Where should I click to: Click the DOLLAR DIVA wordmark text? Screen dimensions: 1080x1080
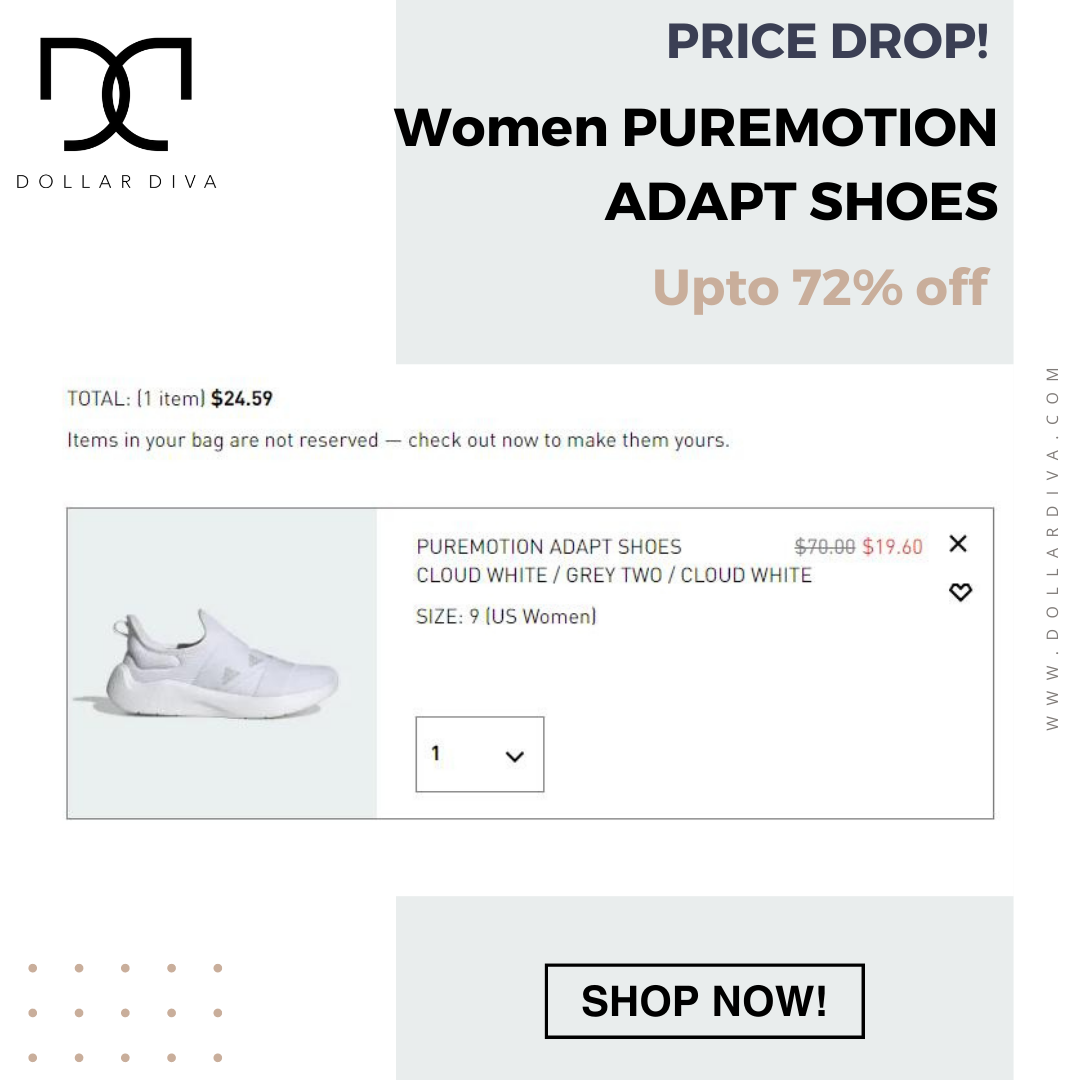(117, 182)
